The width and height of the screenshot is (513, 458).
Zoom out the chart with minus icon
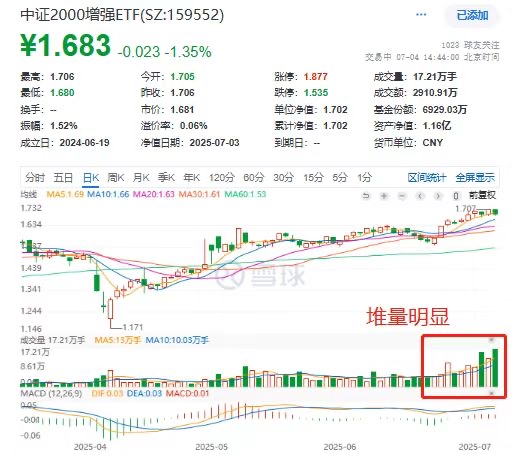click(402, 196)
